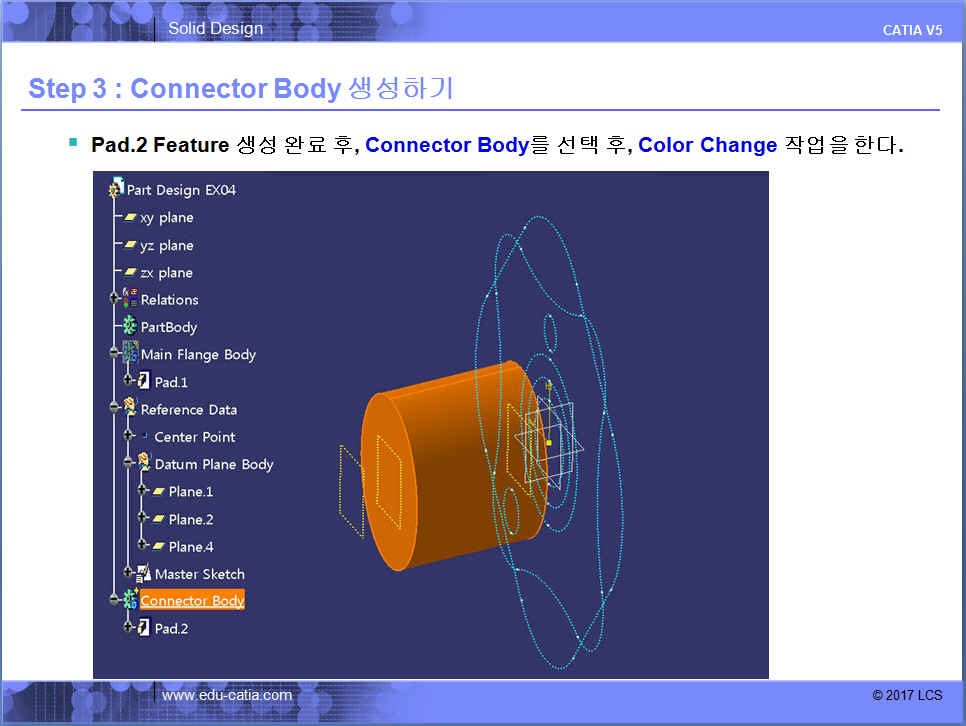Viewport: 966px width, 726px height.
Task: Select the xy plane icon
Action: coord(130,218)
